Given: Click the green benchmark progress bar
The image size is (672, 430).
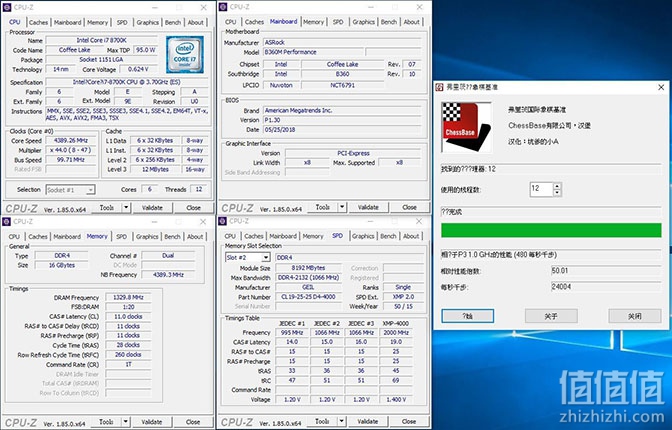Looking at the screenshot, I should click(x=551, y=230).
